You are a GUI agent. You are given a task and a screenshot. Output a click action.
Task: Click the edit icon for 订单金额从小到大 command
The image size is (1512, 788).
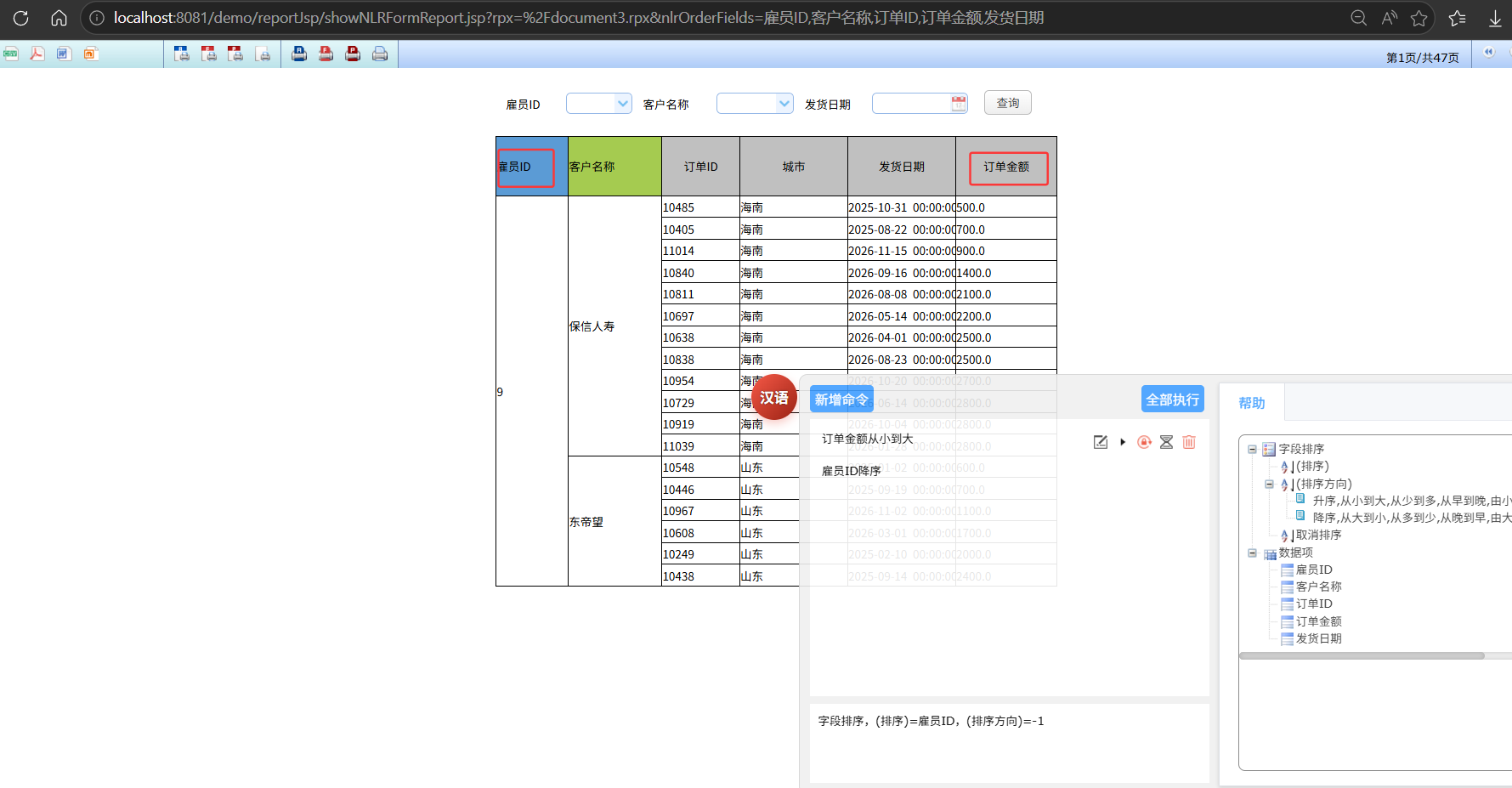tap(1101, 442)
